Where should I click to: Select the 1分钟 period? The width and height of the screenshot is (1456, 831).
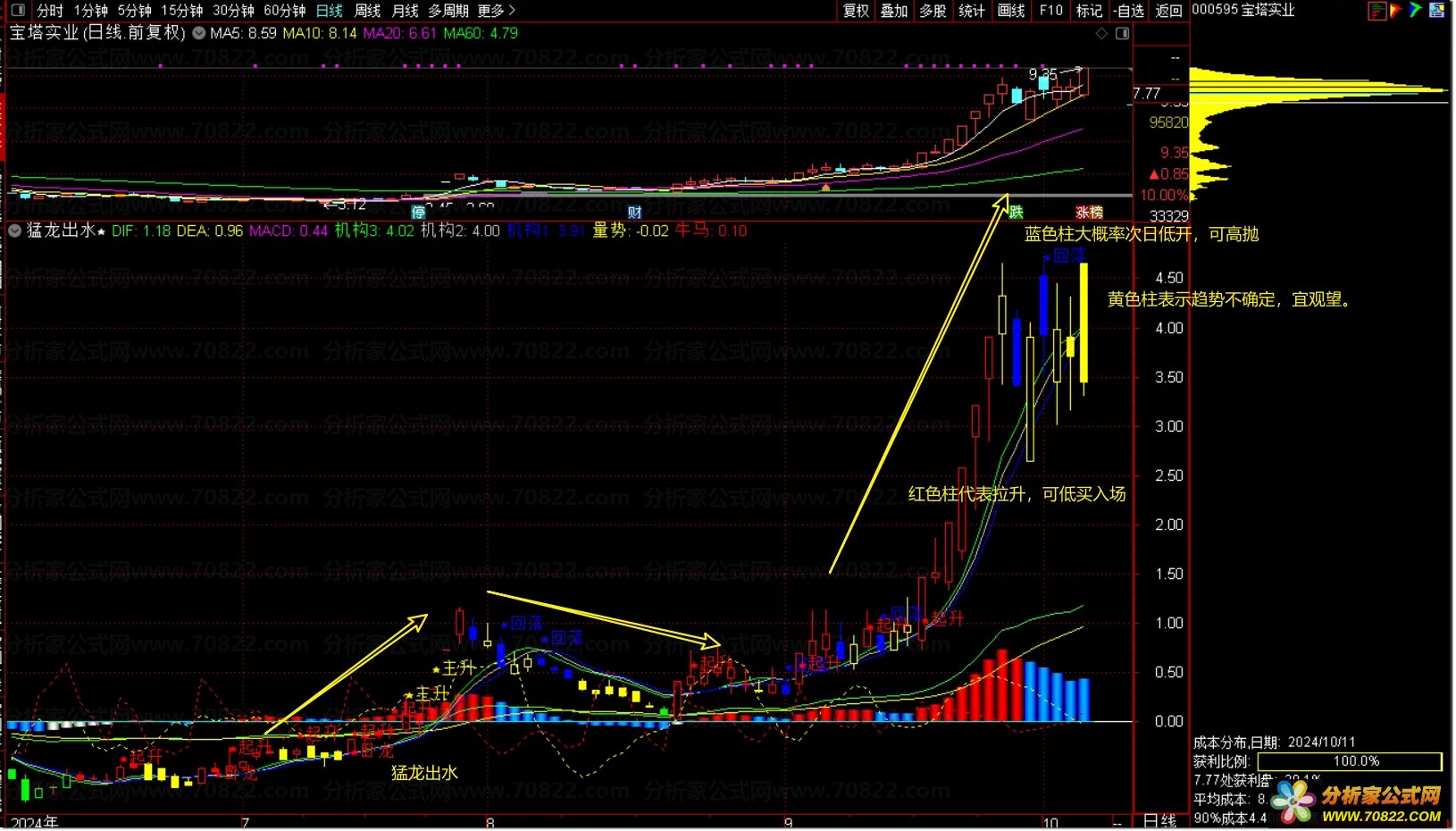point(90,11)
